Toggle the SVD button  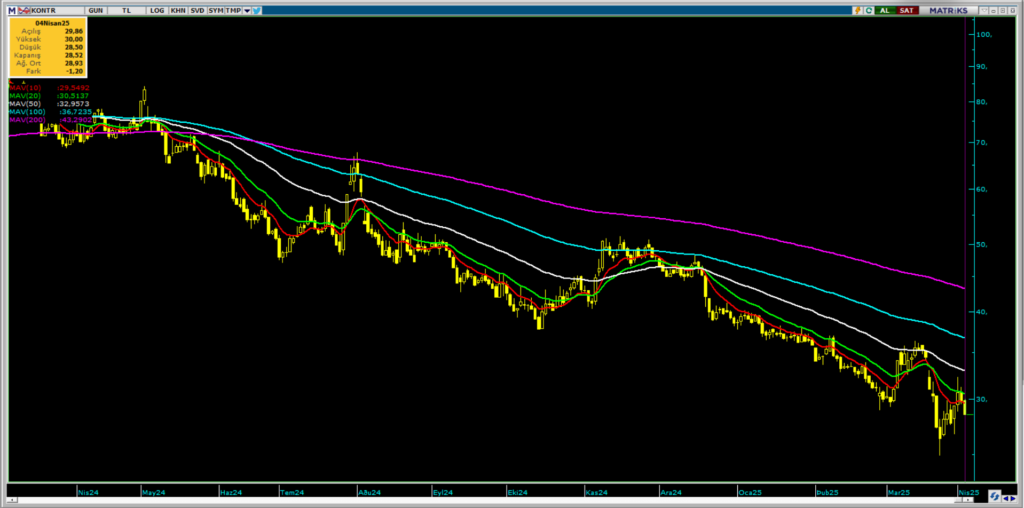tap(197, 10)
